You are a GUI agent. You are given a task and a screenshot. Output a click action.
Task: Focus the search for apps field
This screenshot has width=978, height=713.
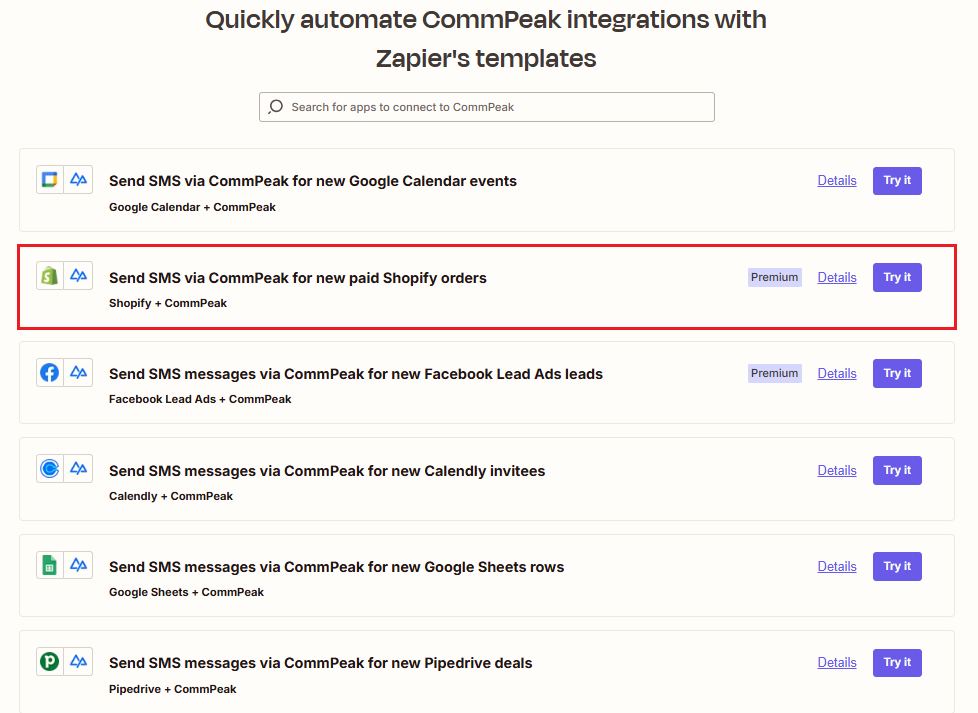pos(487,107)
